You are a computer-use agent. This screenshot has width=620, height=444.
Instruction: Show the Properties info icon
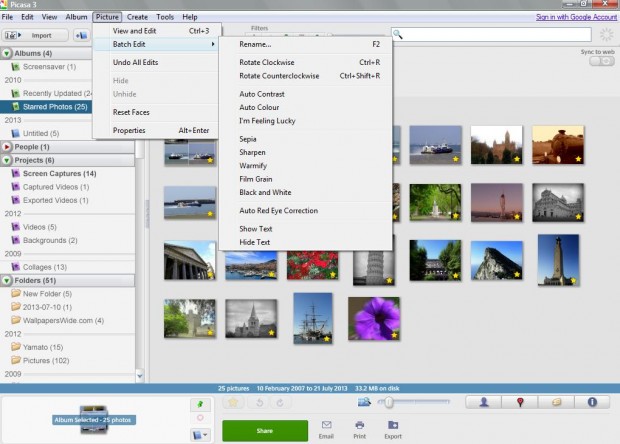point(592,402)
